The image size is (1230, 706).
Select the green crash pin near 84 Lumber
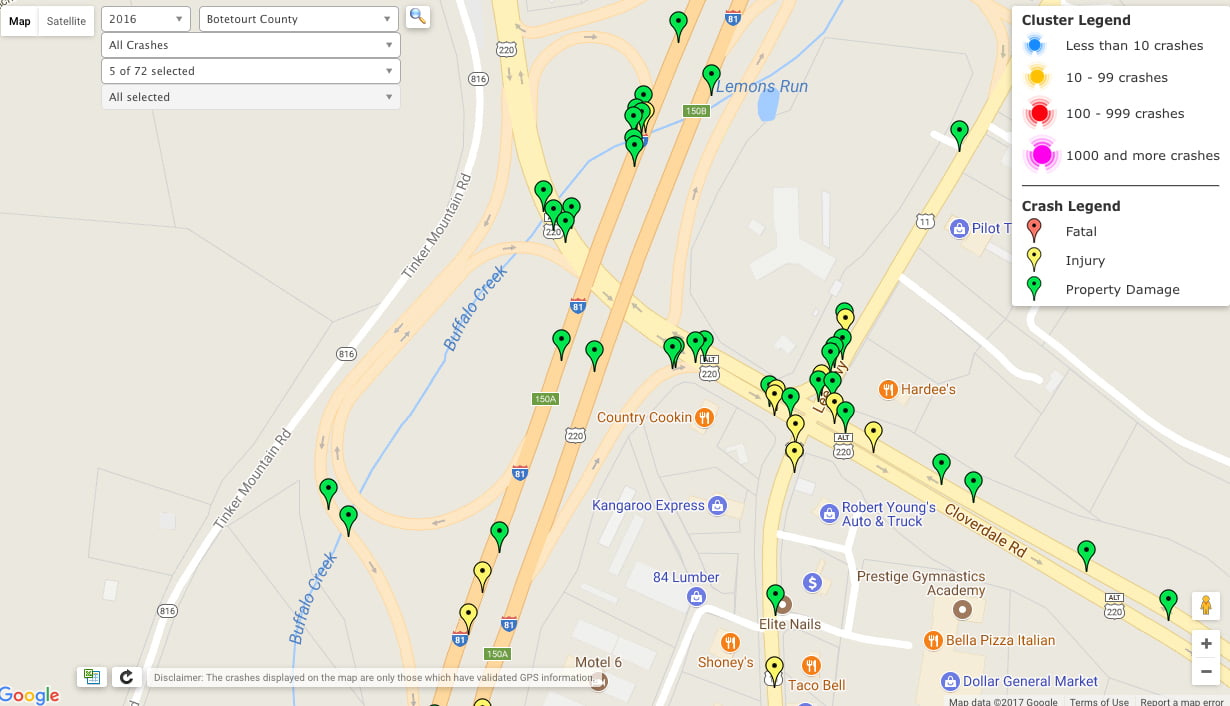tap(775, 594)
